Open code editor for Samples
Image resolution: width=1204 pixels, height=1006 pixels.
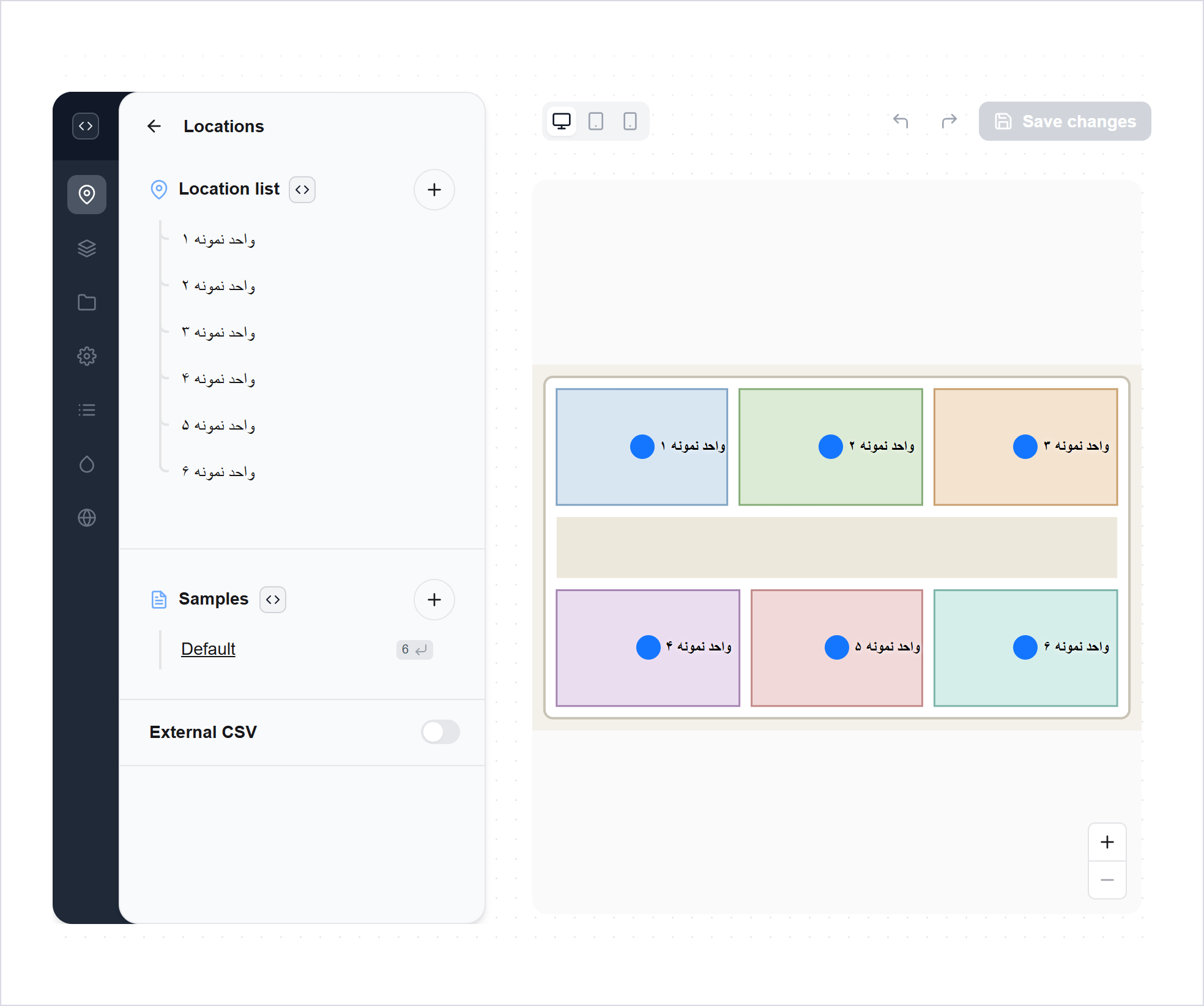tap(273, 600)
